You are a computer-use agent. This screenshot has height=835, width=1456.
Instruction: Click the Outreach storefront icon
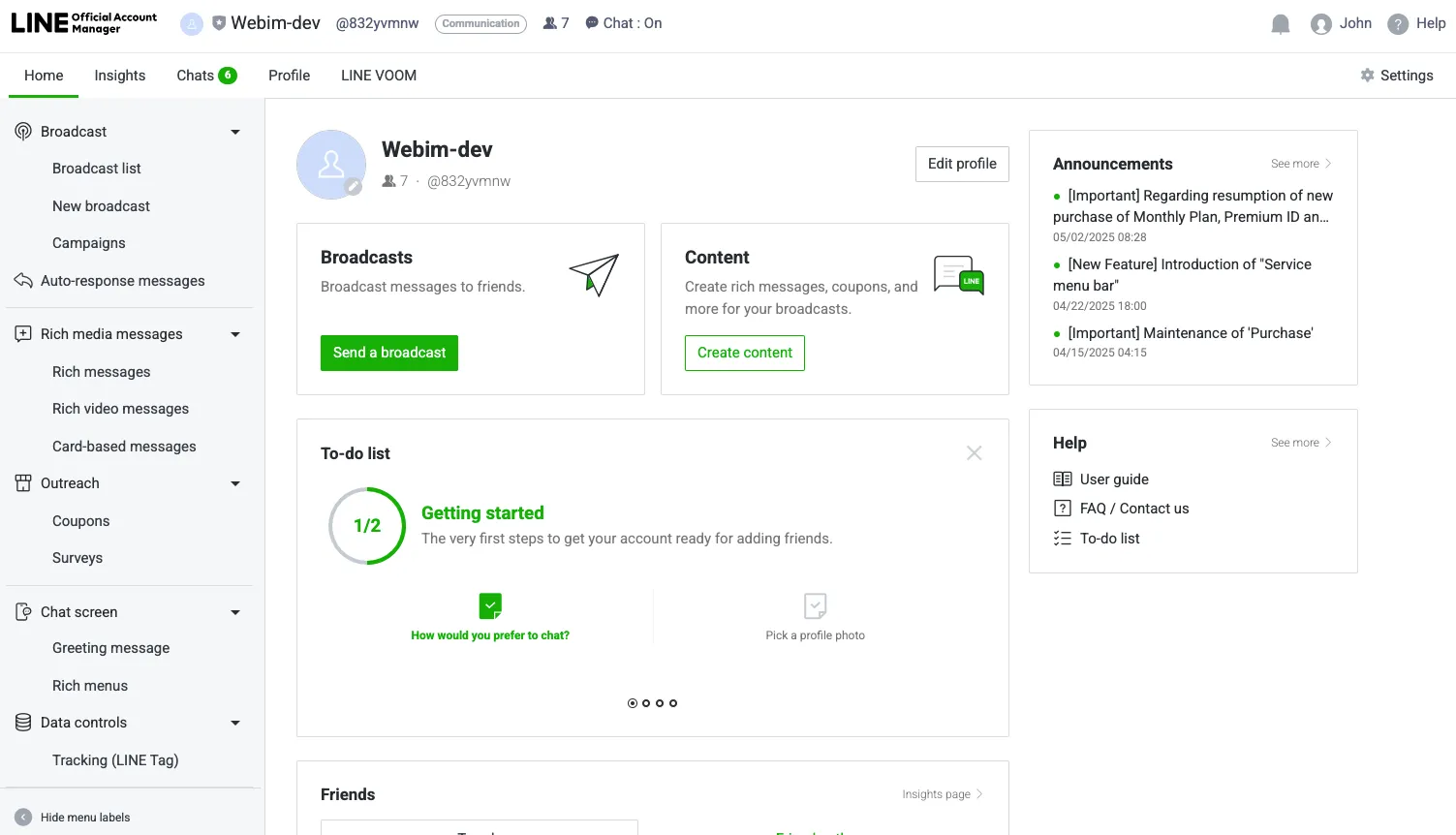[x=23, y=483]
